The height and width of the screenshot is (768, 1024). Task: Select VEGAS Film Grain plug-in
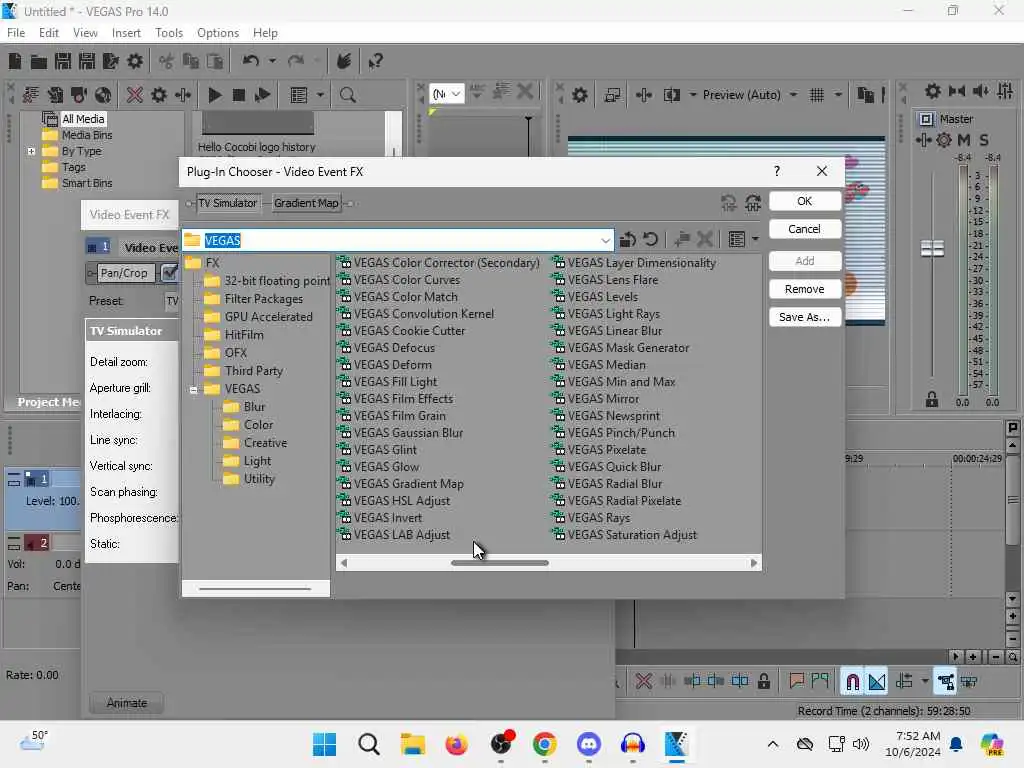(x=400, y=416)
